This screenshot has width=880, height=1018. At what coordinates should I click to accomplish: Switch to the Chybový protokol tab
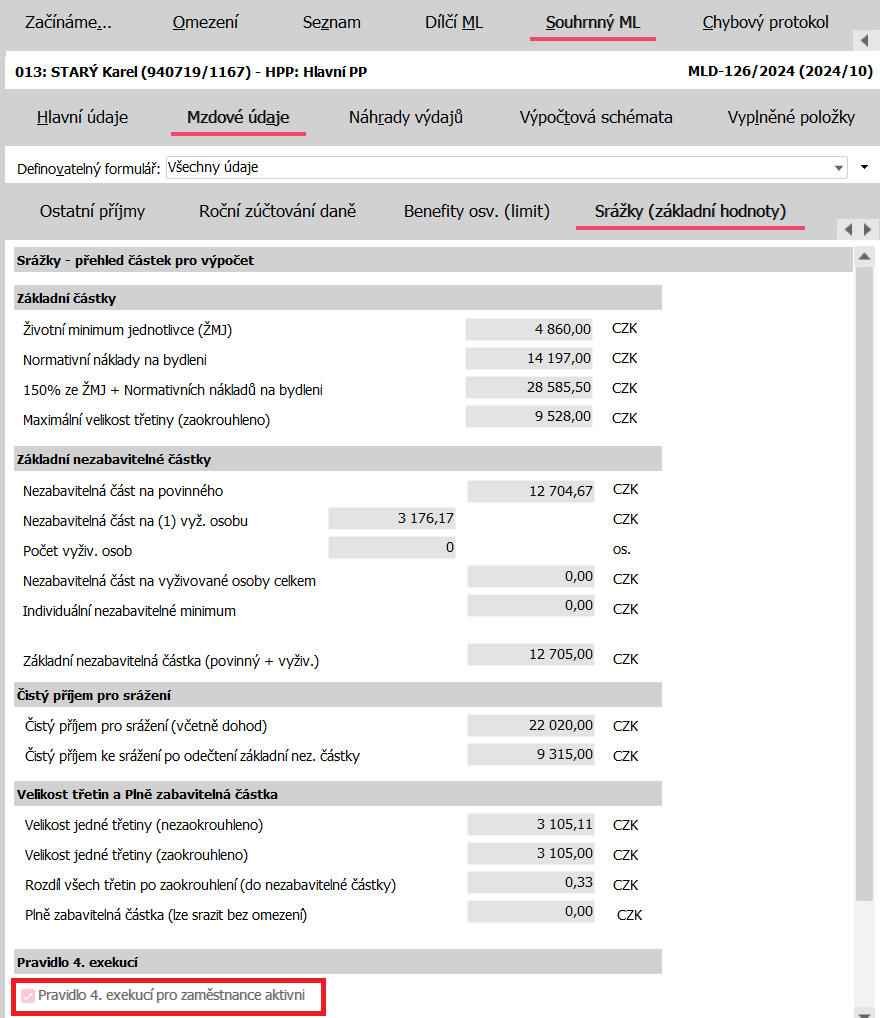[765, 23]
